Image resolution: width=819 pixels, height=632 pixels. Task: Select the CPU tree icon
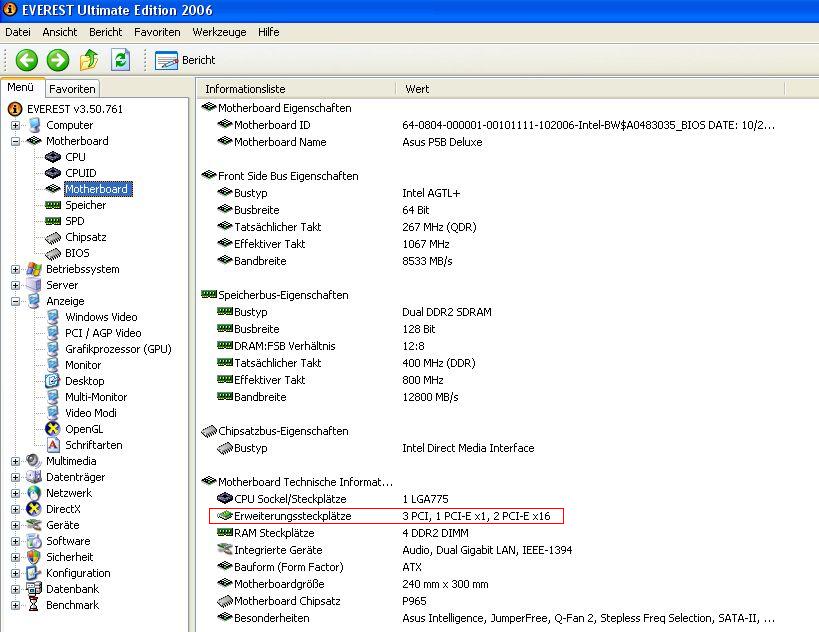pos(53,157)
